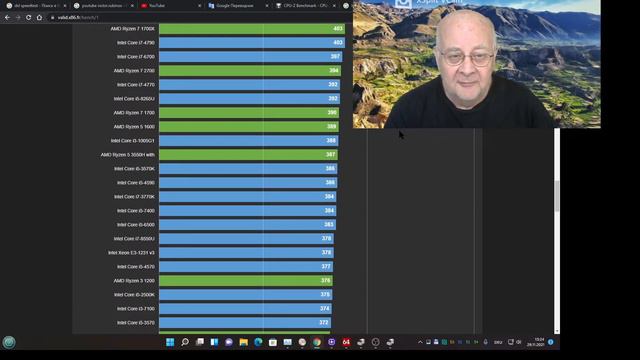This screenshot has width=640, height=360.
Task: Select the Intel Xeon E3-1231 v3 label
Action: click(x=131, y=253)
